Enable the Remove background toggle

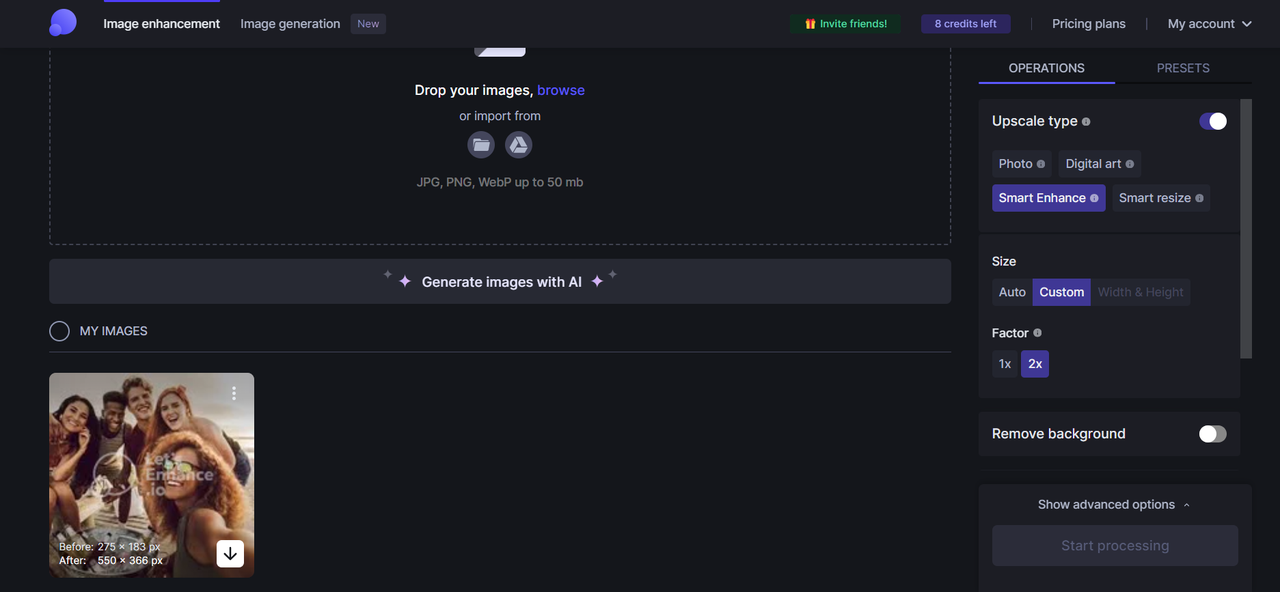1212,433
